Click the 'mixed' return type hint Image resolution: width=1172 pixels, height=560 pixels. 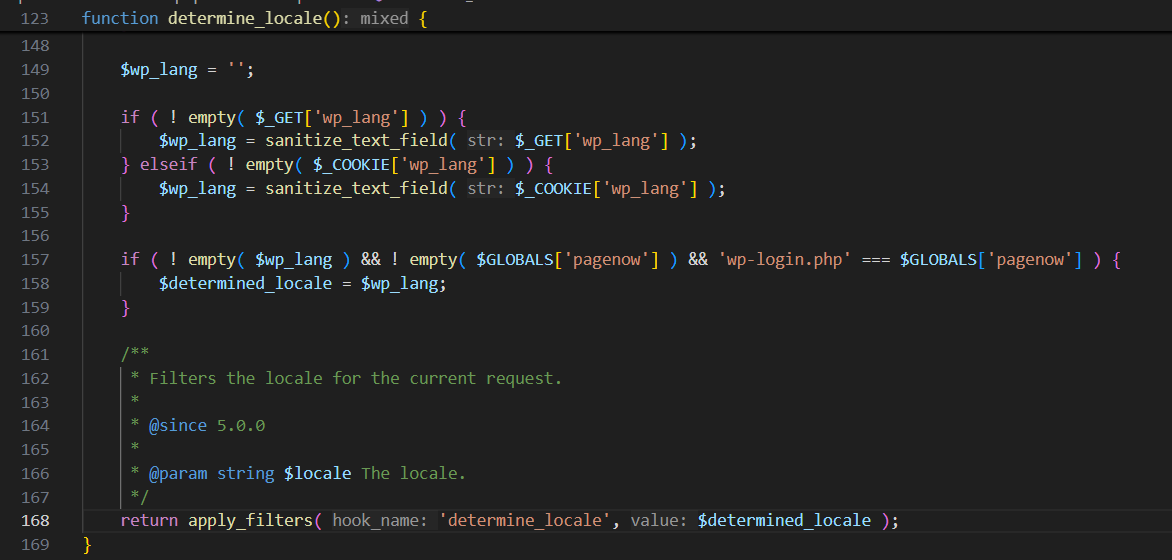(384, 18)
